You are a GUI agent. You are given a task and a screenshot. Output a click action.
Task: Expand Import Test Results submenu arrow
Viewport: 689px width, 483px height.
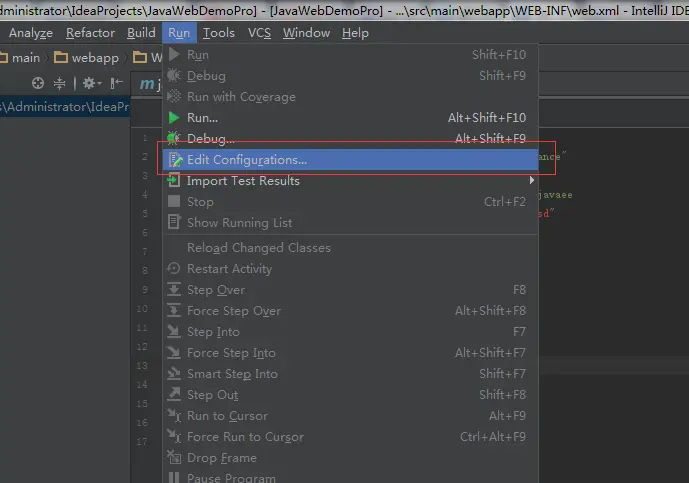tap(532, 180)
